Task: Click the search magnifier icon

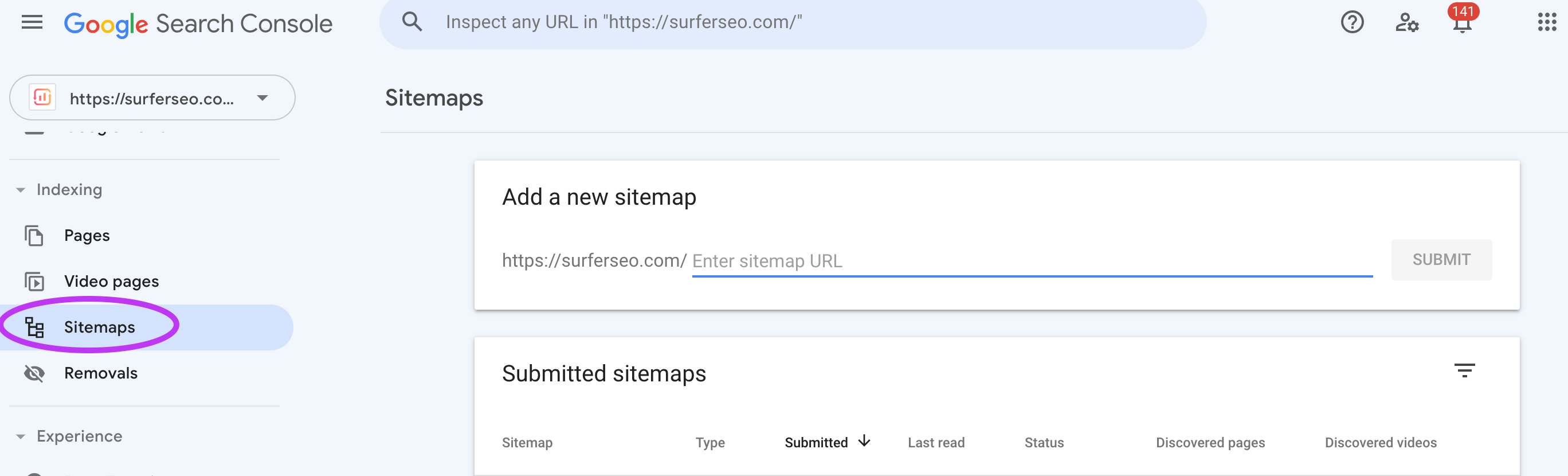Action: (412, 22)
